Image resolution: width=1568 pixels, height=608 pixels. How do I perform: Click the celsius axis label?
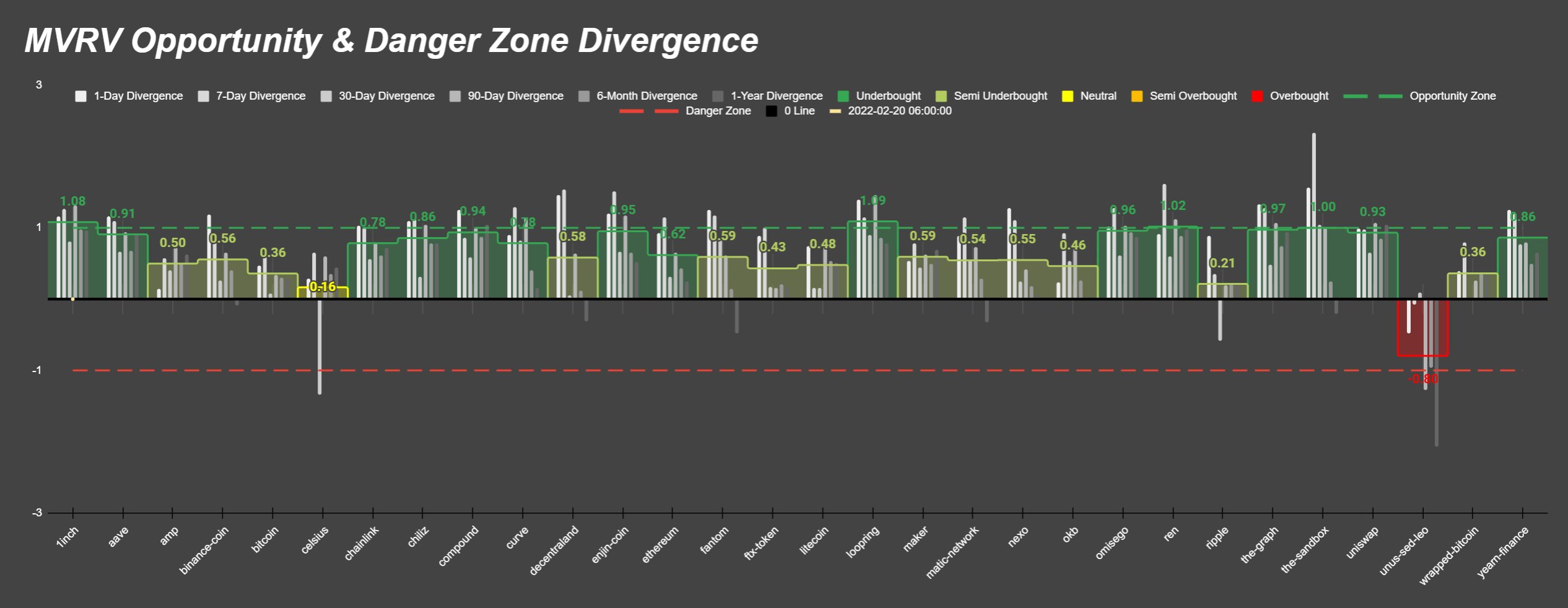314,540
